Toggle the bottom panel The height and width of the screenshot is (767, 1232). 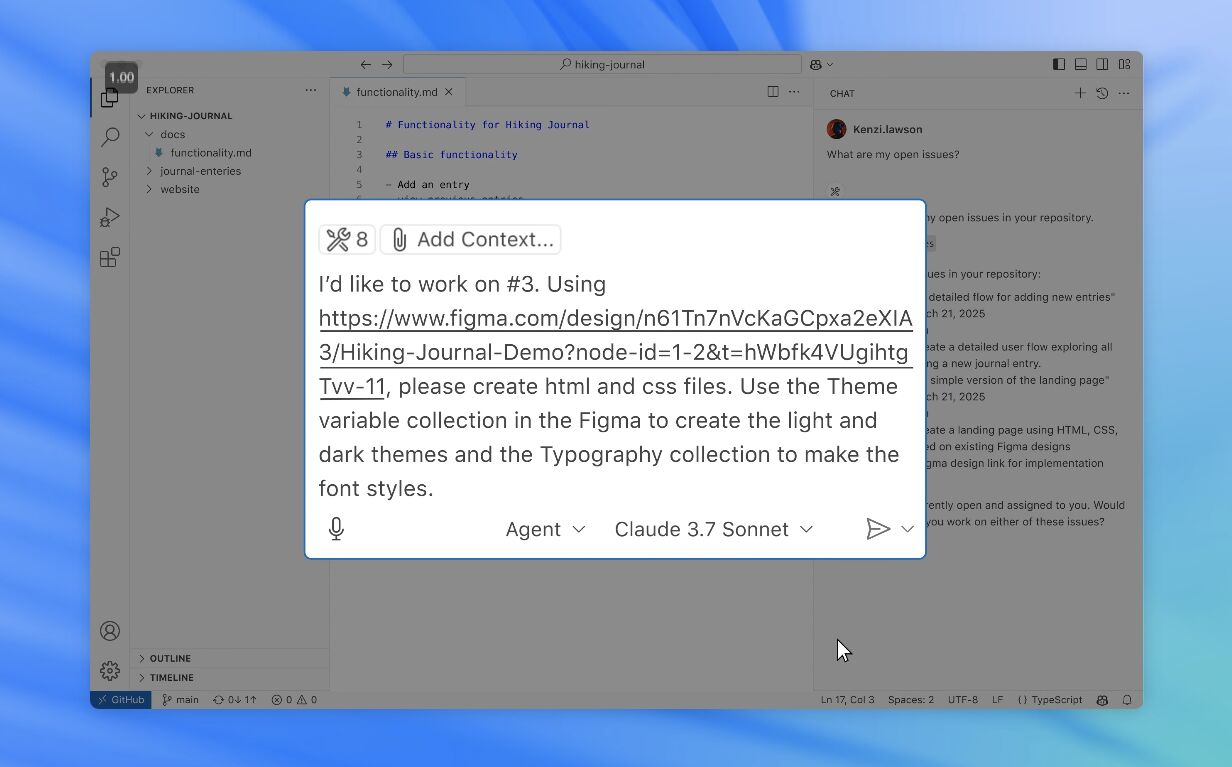[x=1081, y=64]
